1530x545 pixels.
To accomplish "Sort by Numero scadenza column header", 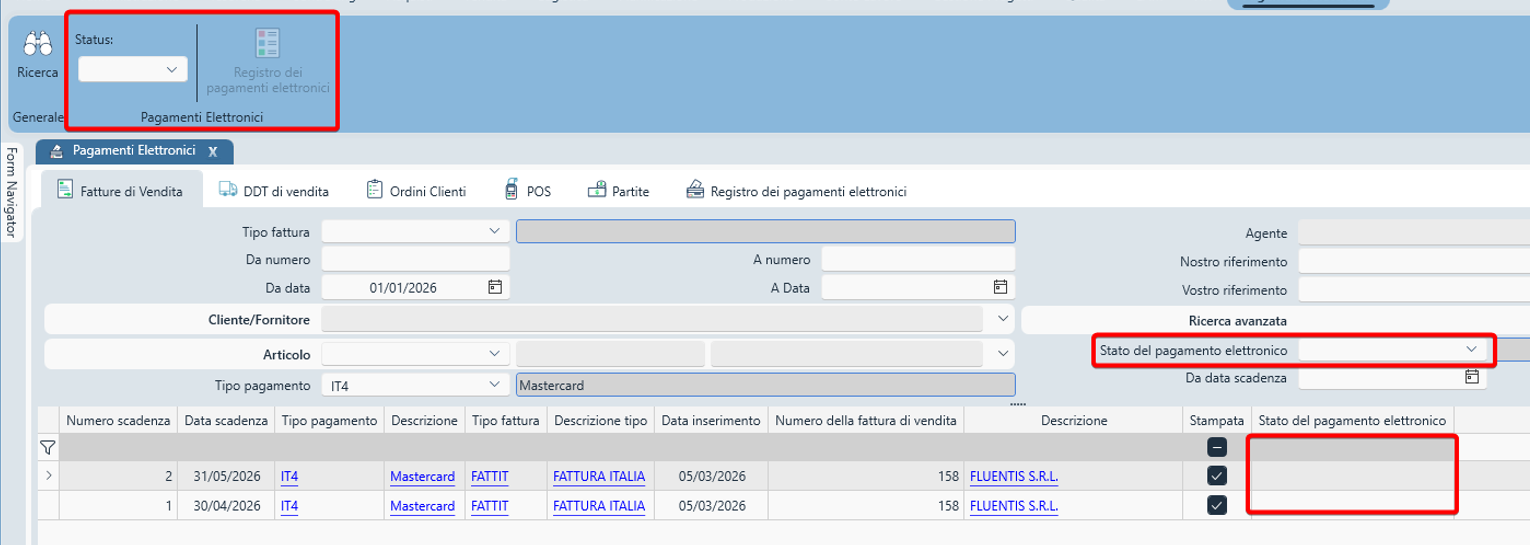I will (119, 421).
